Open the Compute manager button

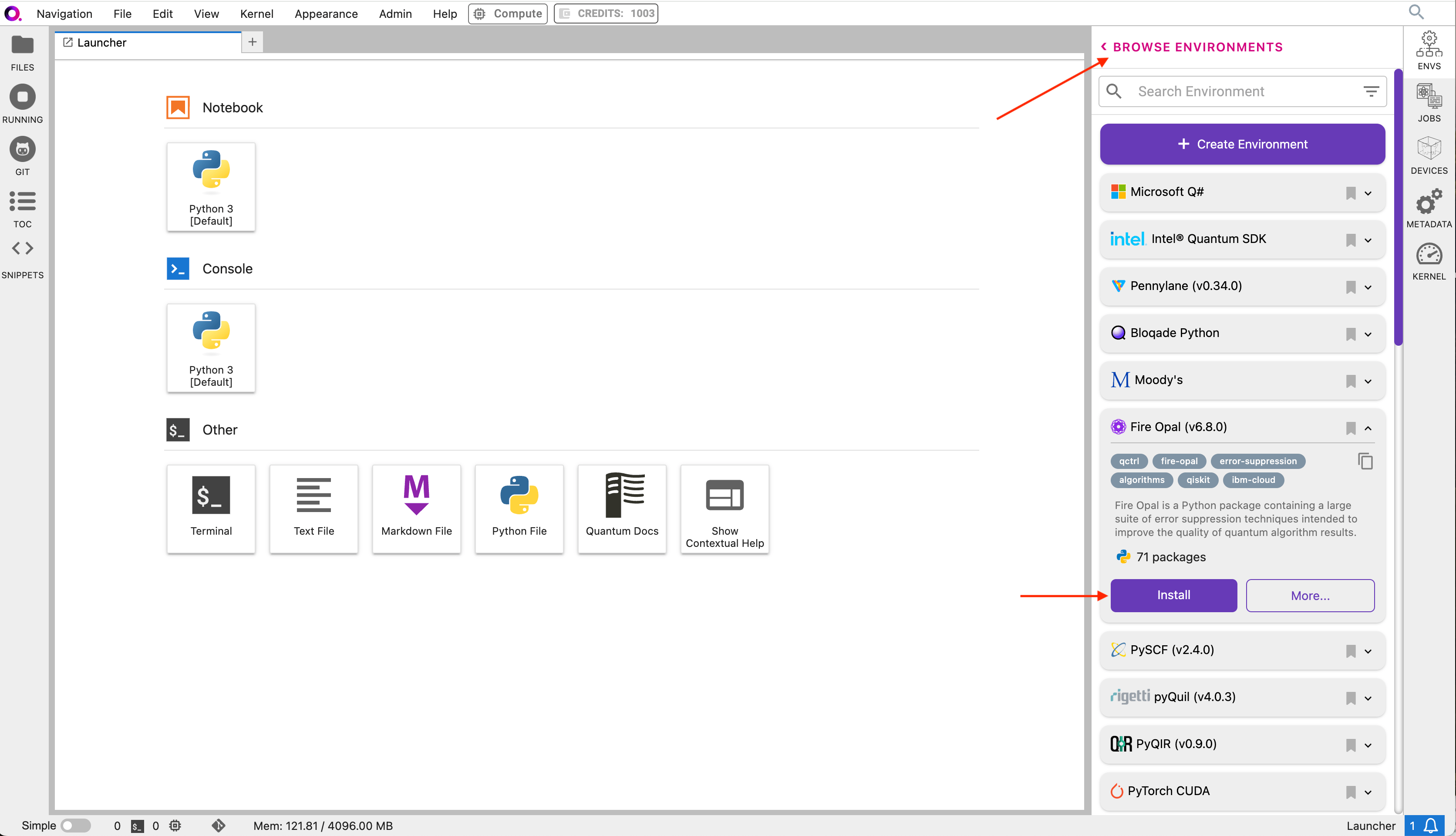click(x=508, y=13)
